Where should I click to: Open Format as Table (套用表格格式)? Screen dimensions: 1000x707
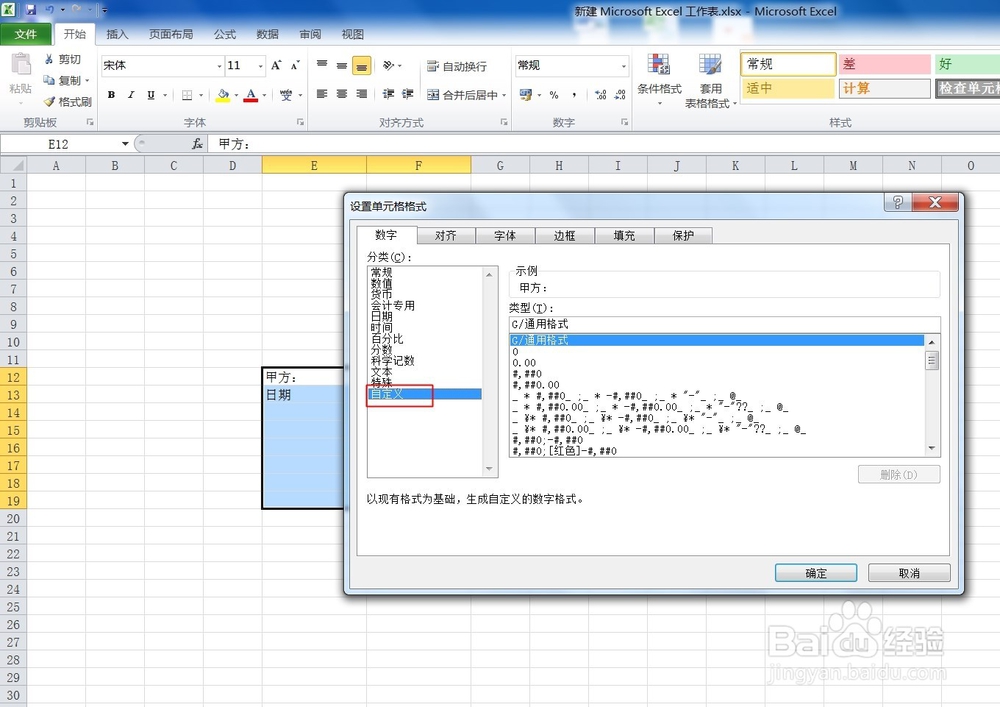710,80
